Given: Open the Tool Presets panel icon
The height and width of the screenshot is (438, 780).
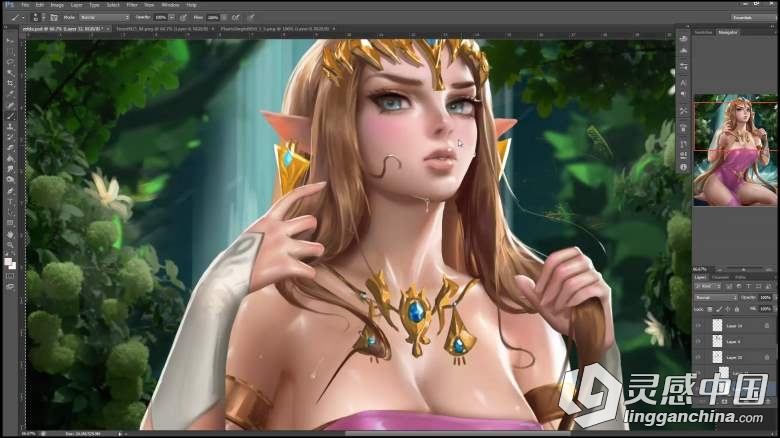Looking at the screenshot, I should (683, 110).
